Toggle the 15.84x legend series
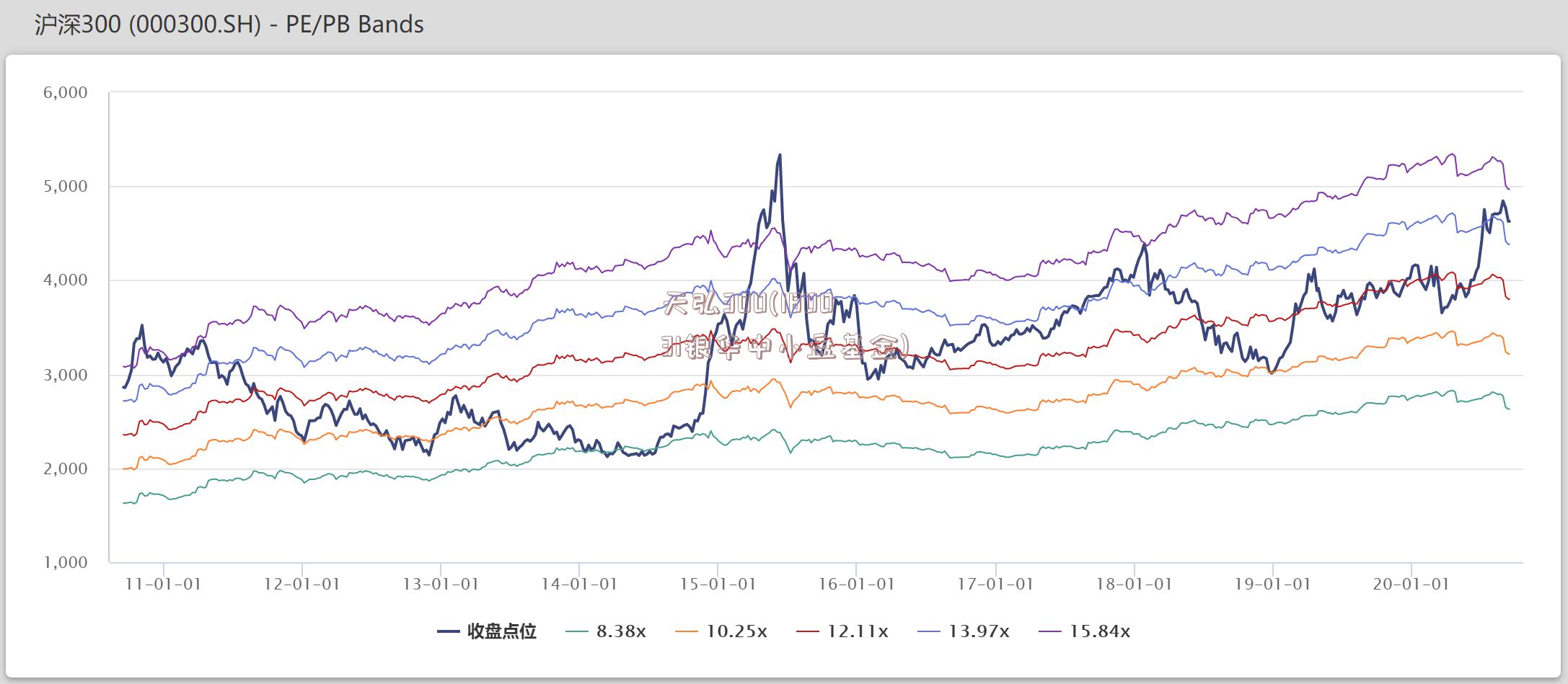This screenshot has height=684, width=1568. pyautogui.click(x=1085, y=631)
